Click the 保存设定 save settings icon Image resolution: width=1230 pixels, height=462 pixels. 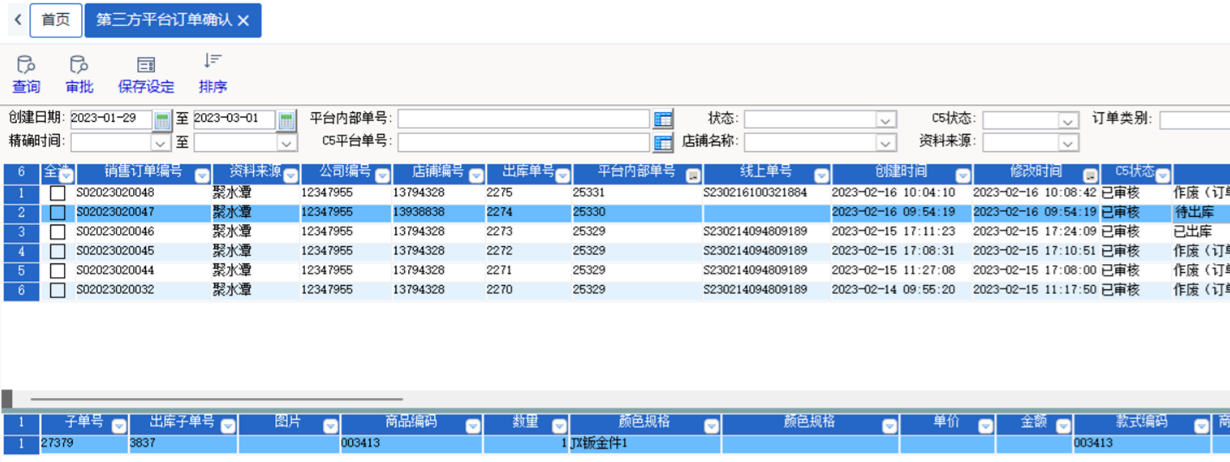tap(146, 74)
